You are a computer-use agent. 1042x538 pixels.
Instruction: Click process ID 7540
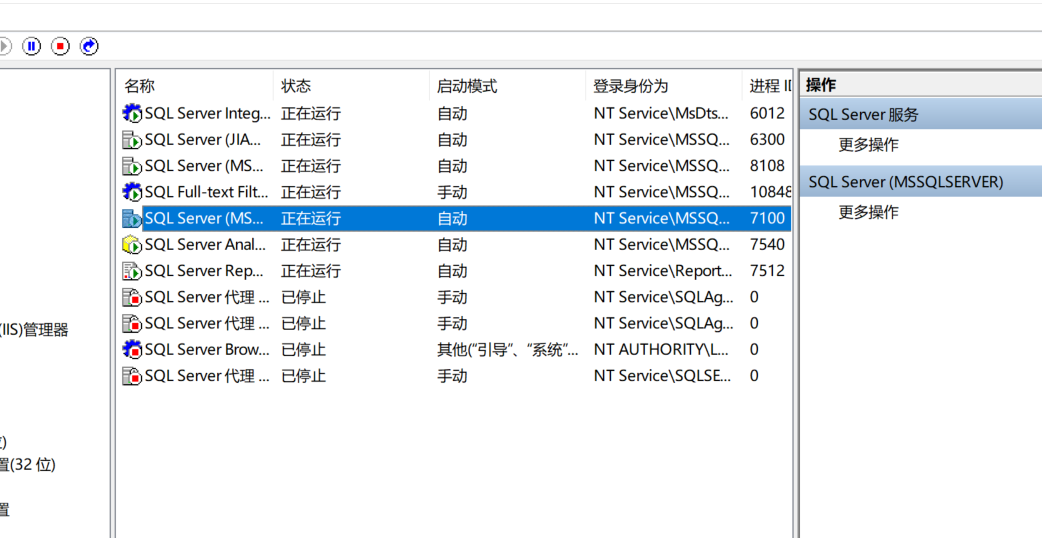click(x=768, y=245)
